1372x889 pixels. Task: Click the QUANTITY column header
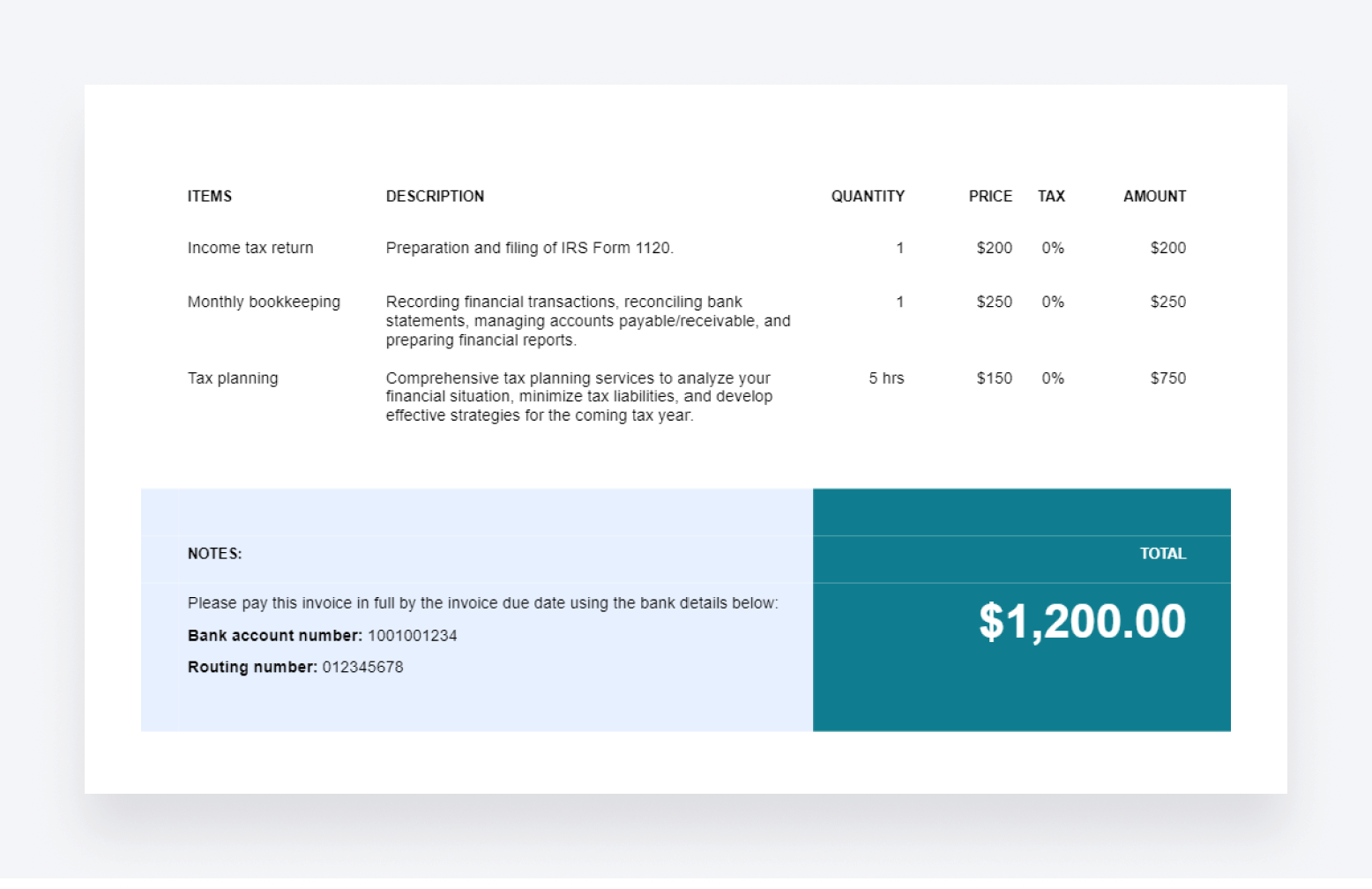(x=869, y=196)
